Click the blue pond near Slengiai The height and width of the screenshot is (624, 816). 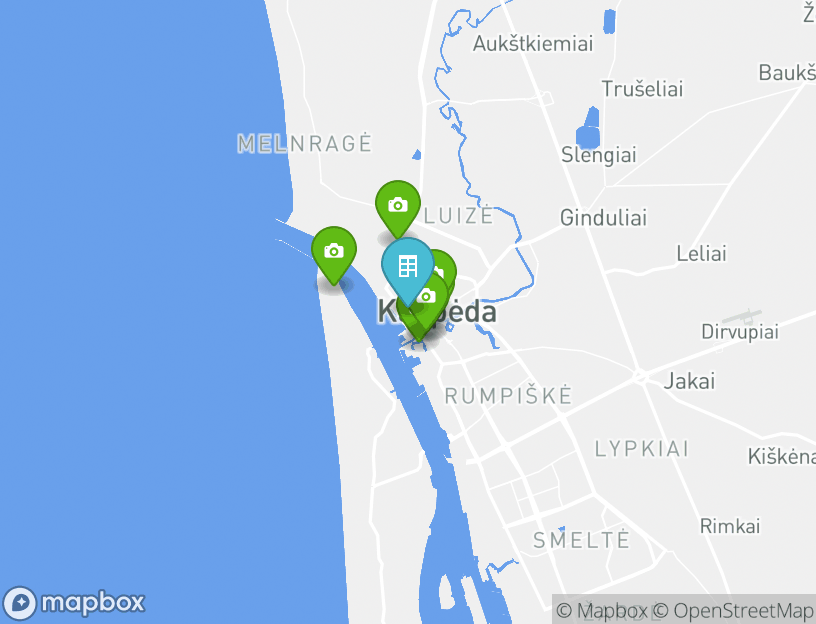(x=589, y=129)
